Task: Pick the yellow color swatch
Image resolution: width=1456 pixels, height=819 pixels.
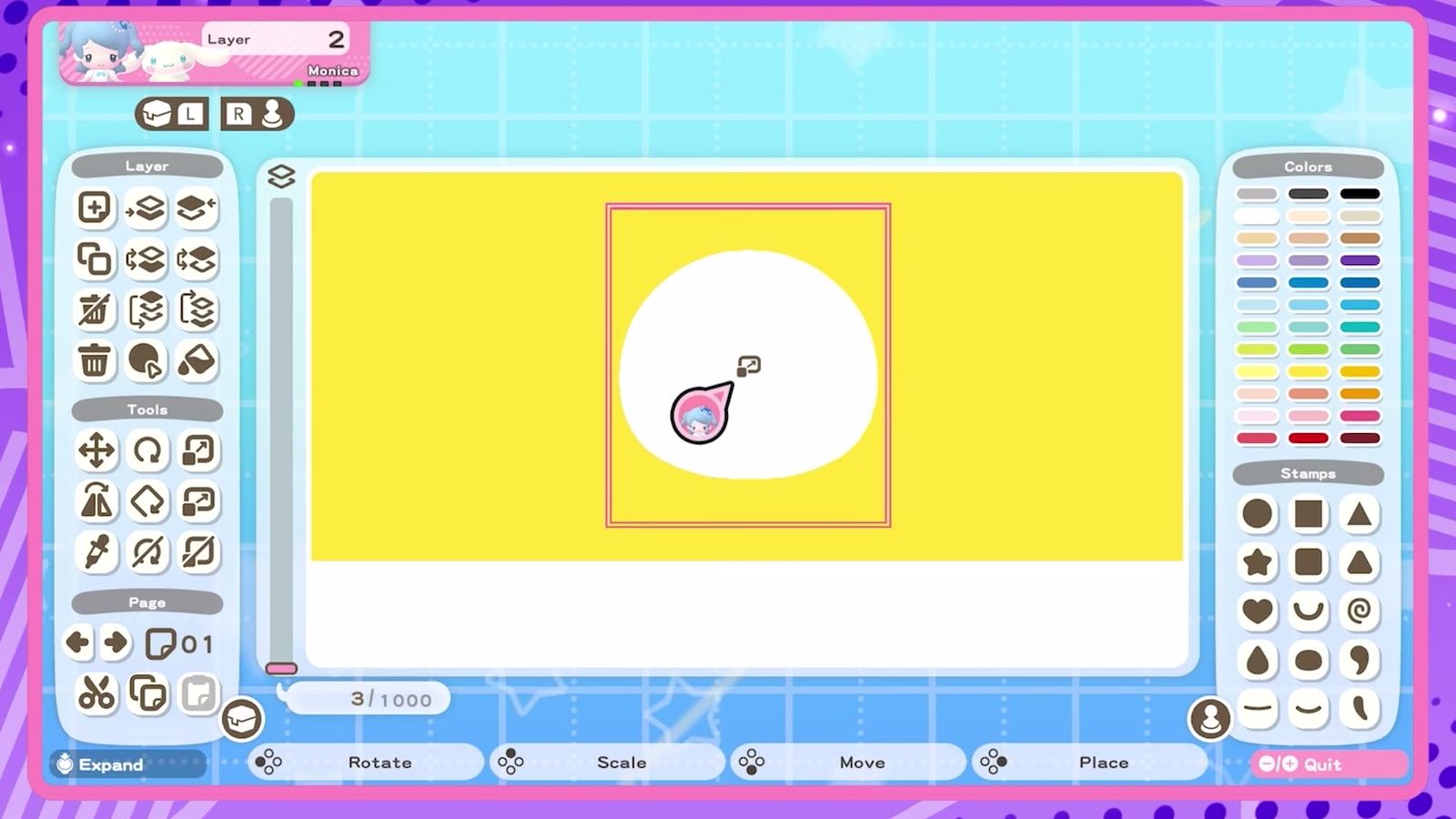Action: point(1309,371)
